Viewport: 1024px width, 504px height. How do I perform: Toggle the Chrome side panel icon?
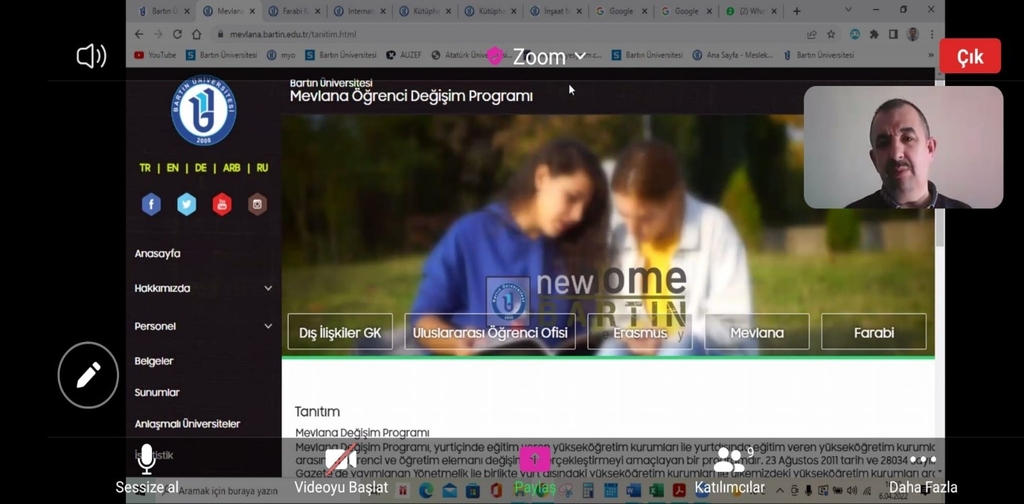pyautogui.click(x=893, y=34)
